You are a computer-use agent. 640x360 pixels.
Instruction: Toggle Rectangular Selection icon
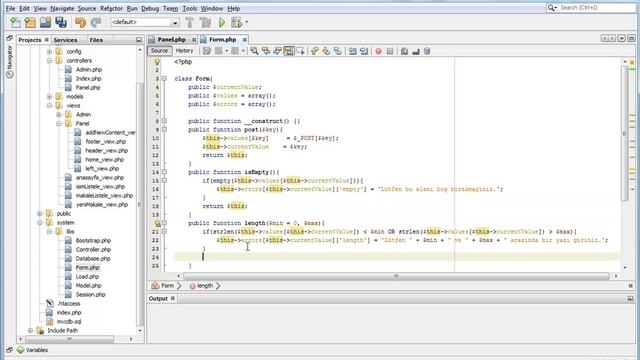[300, 51]
